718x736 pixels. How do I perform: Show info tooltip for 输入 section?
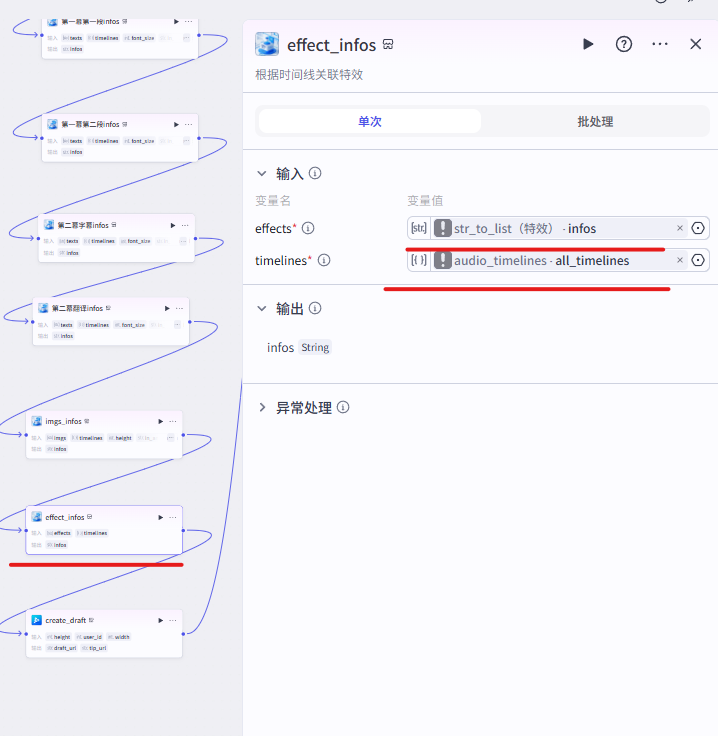[x=315, y=174]
